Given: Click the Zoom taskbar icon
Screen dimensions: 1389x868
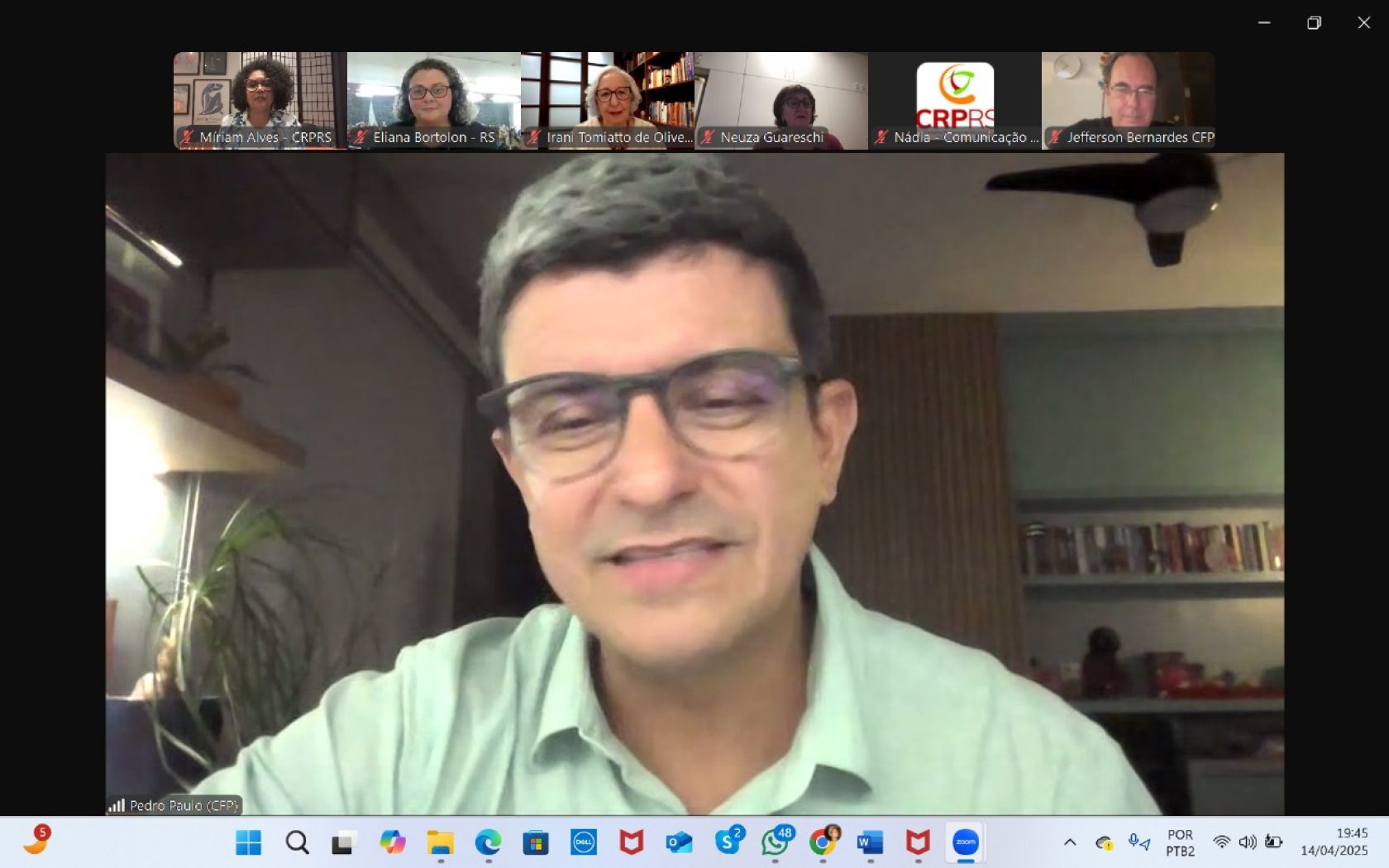Looking at the screenshot, I should (x=966, y=842).
